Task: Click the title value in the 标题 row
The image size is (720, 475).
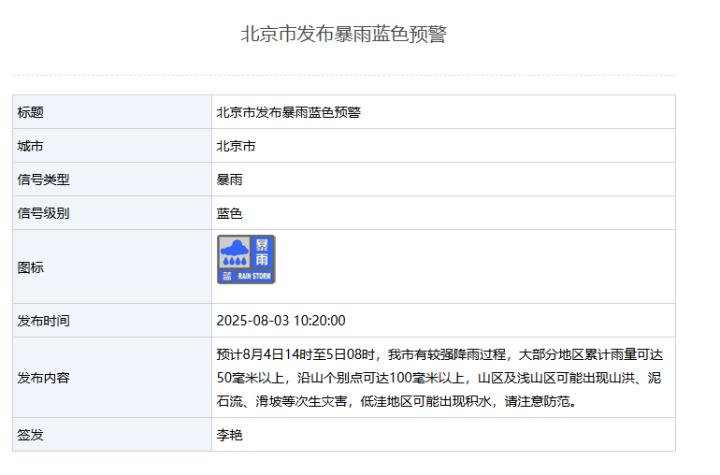Action: tap(289, 113)
